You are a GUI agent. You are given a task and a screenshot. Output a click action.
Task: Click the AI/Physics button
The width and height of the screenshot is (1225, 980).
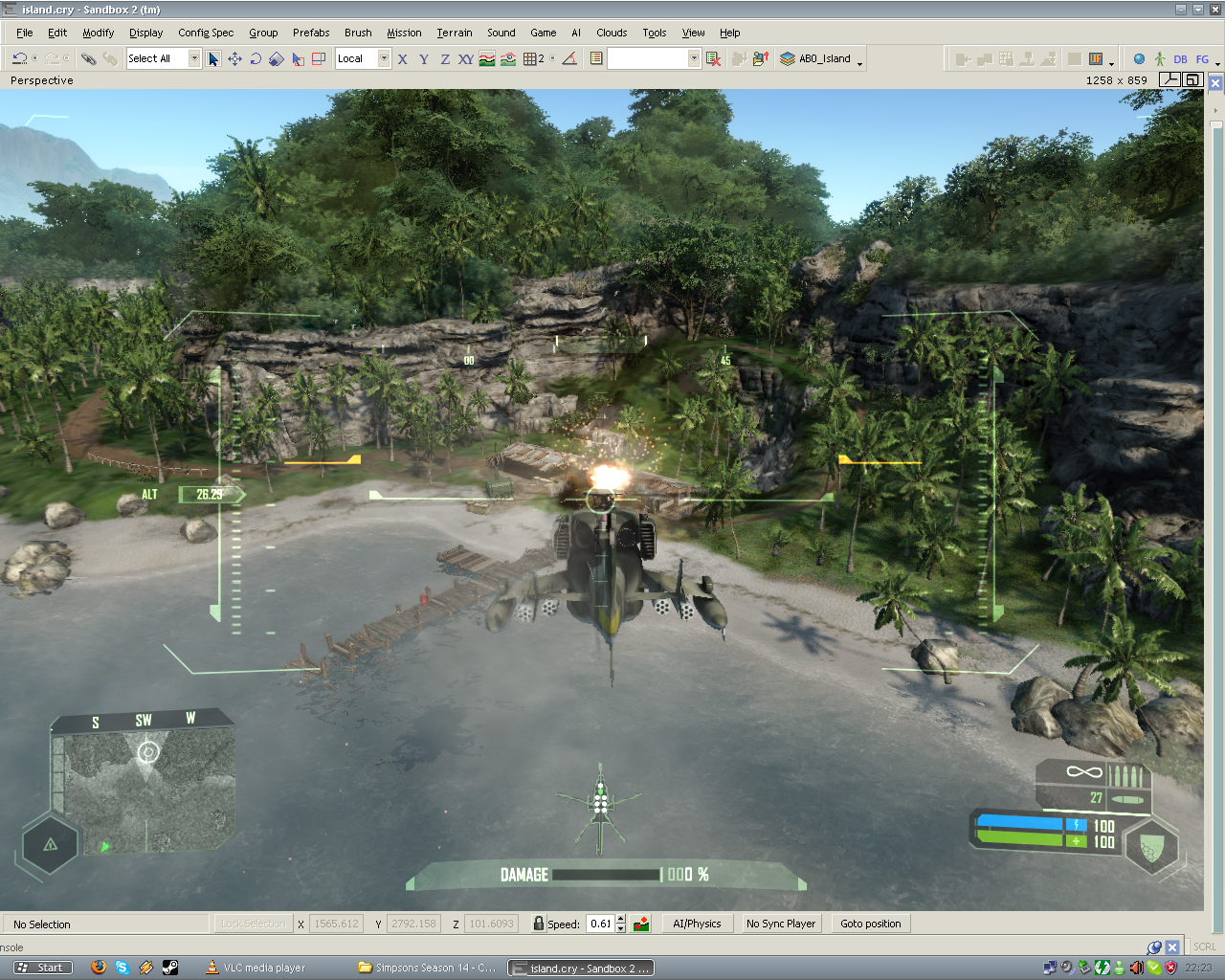click(697, 924)
